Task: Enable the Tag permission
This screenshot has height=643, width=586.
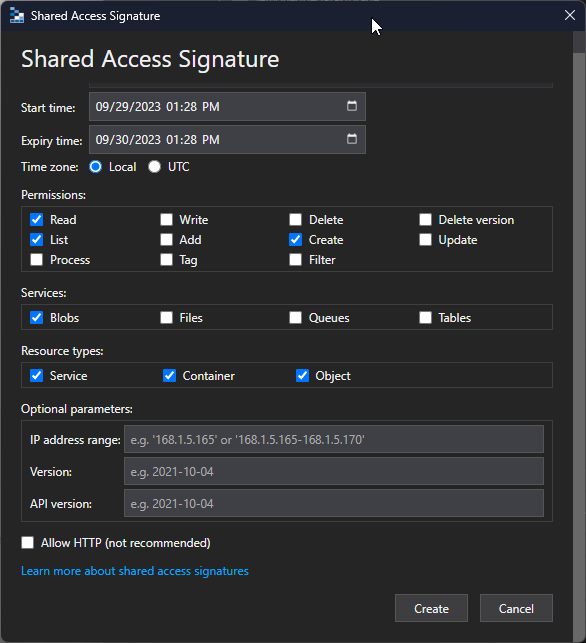Action: (166, 260)
